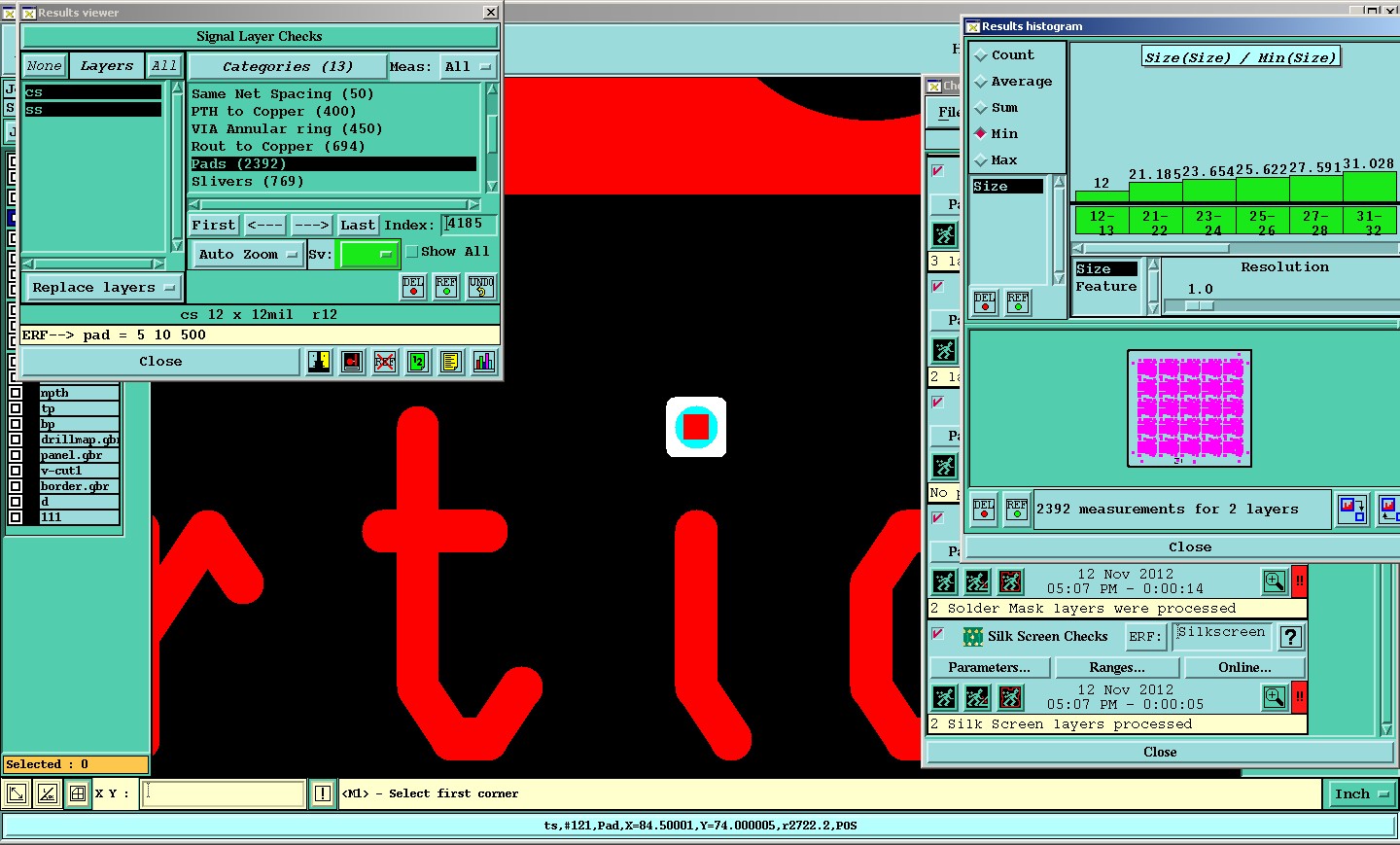This screenshot has width=1400, height=845.
Task: Click second run icon in Silk Screen Checks row
Action: (x=977, y=697)
